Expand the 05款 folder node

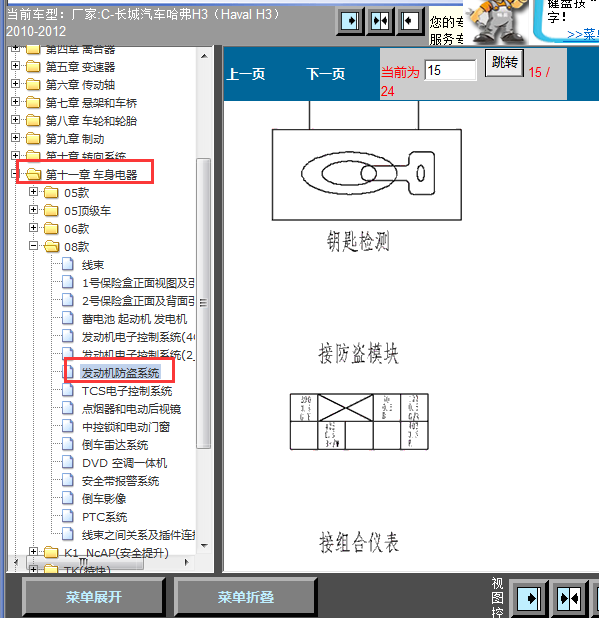tap(33, 192)
